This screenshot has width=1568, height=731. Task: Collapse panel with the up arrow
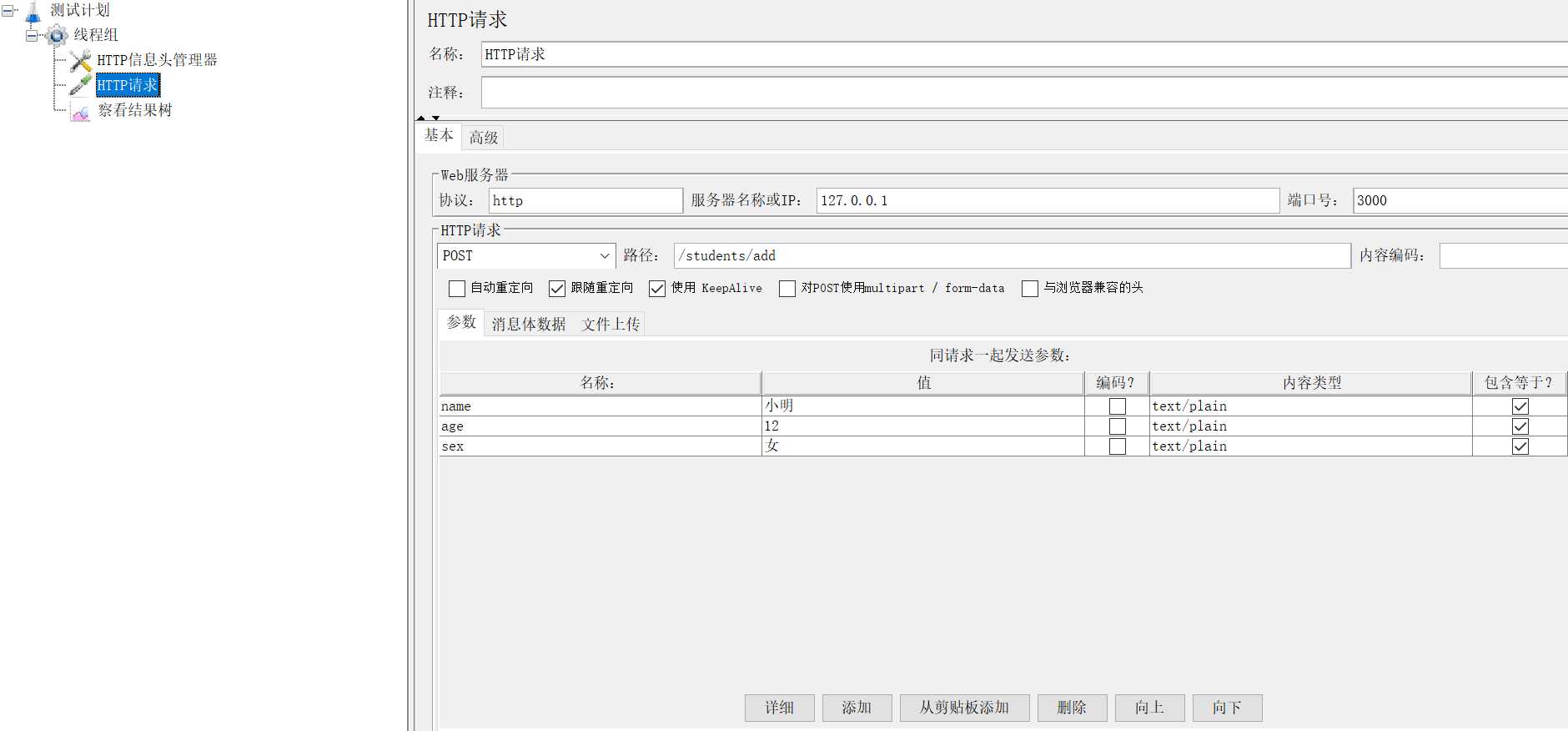click(x=421, y=118)
